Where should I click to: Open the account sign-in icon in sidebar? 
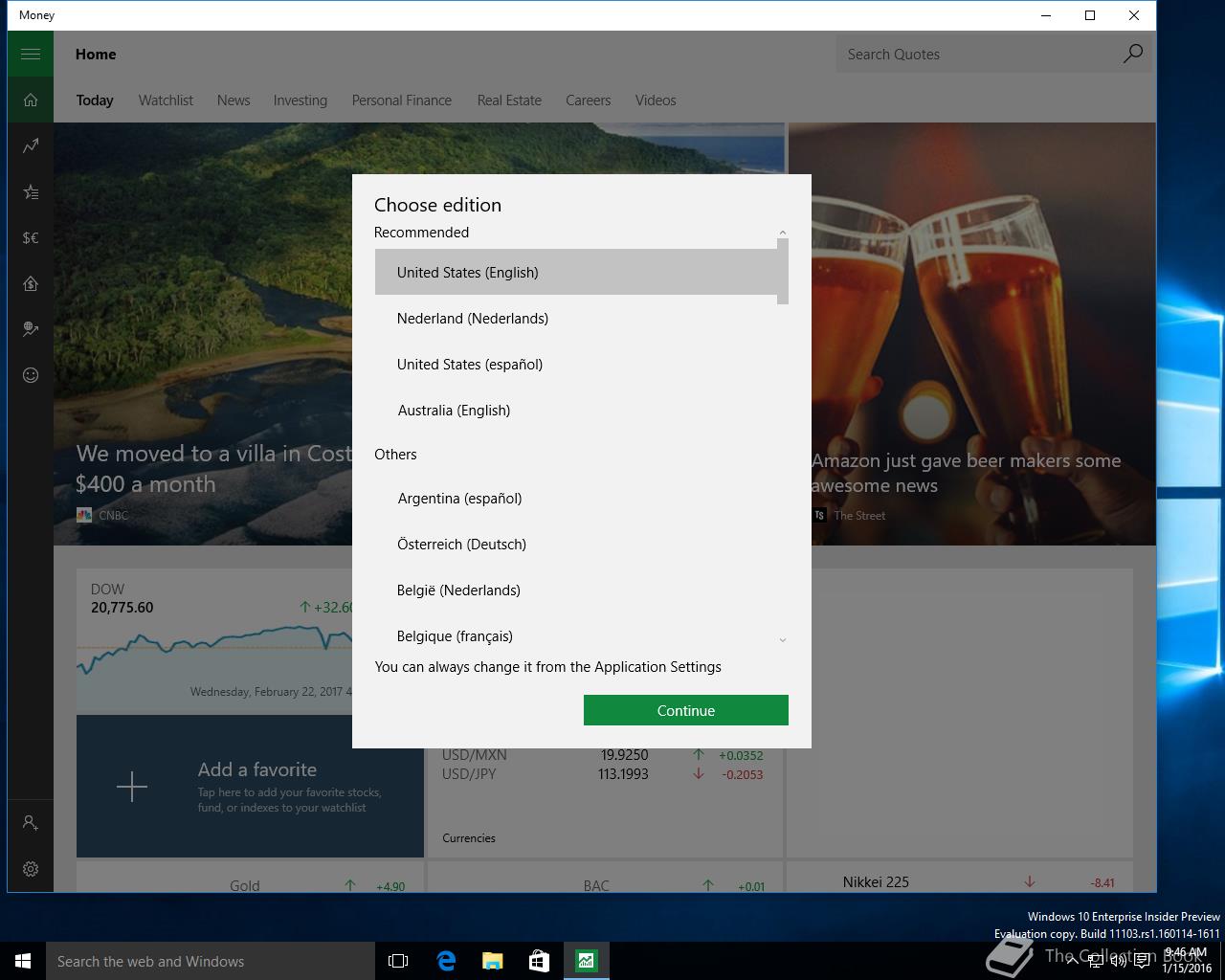click(x=31, y=823)
